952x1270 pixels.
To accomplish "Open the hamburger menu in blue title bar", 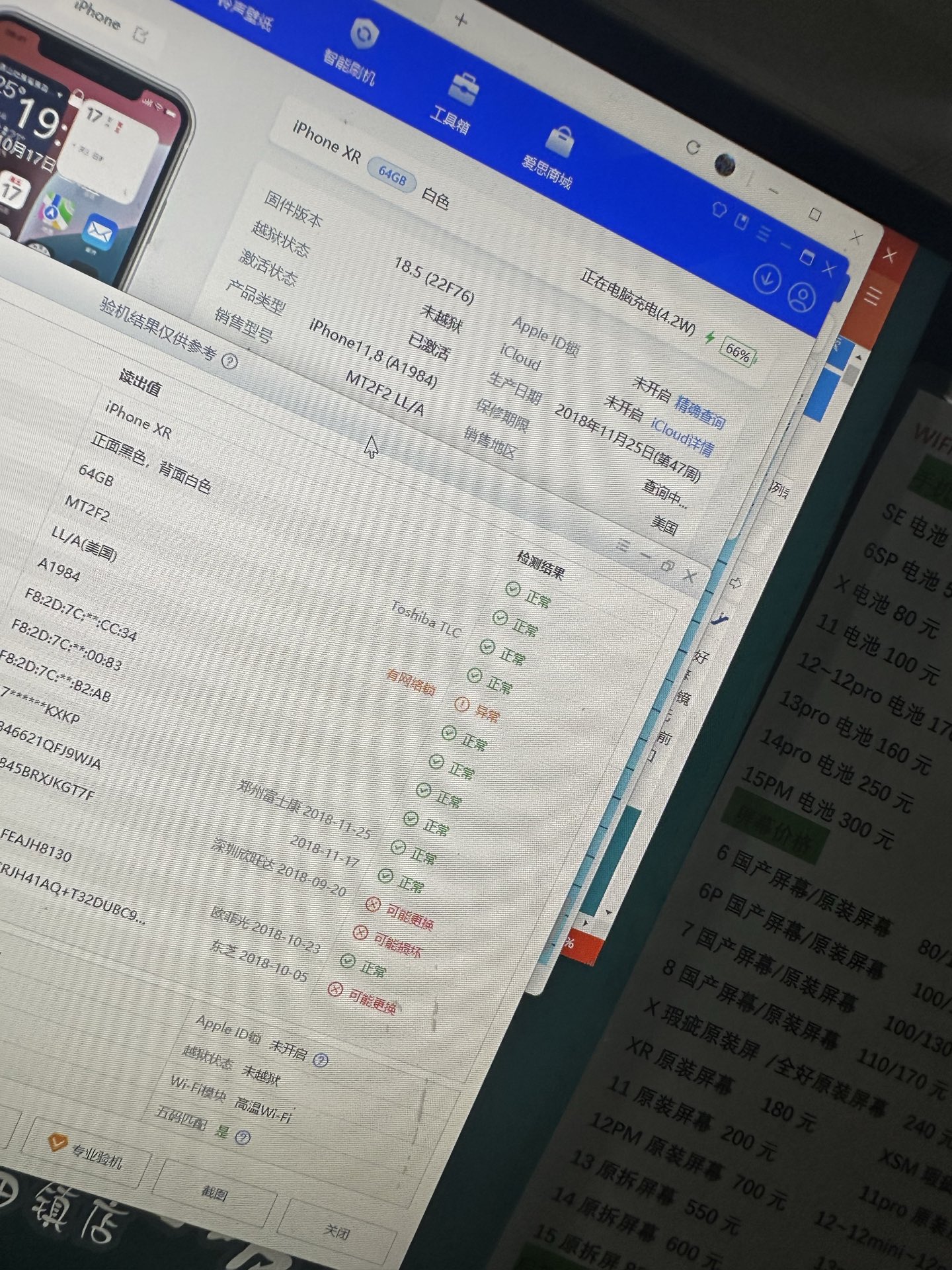I will 763,233.
